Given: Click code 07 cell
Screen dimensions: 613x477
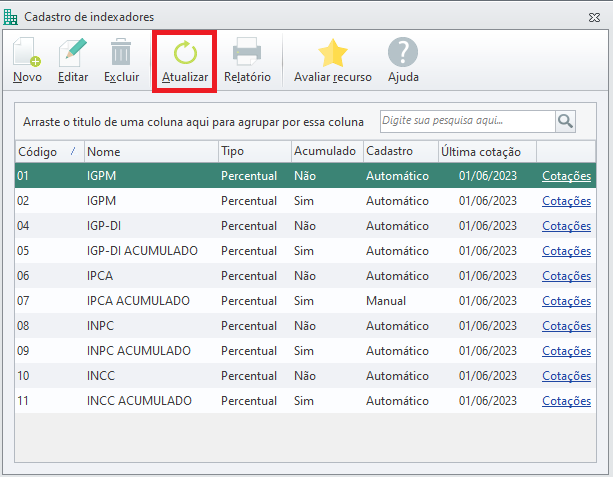Looking at the screenshot, I should 23,301.
